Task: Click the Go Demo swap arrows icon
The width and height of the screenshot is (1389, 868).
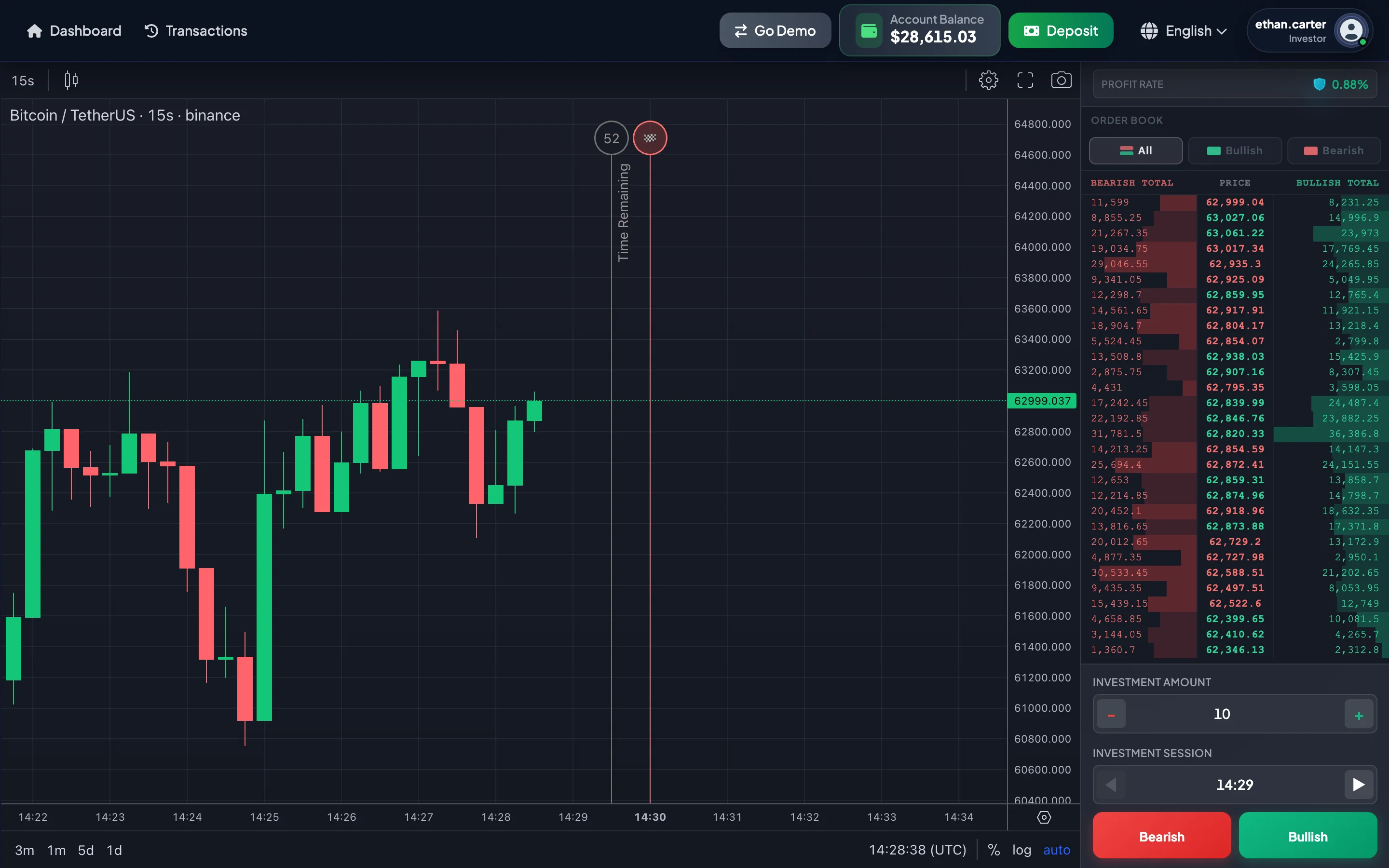Action: point(741,31)
